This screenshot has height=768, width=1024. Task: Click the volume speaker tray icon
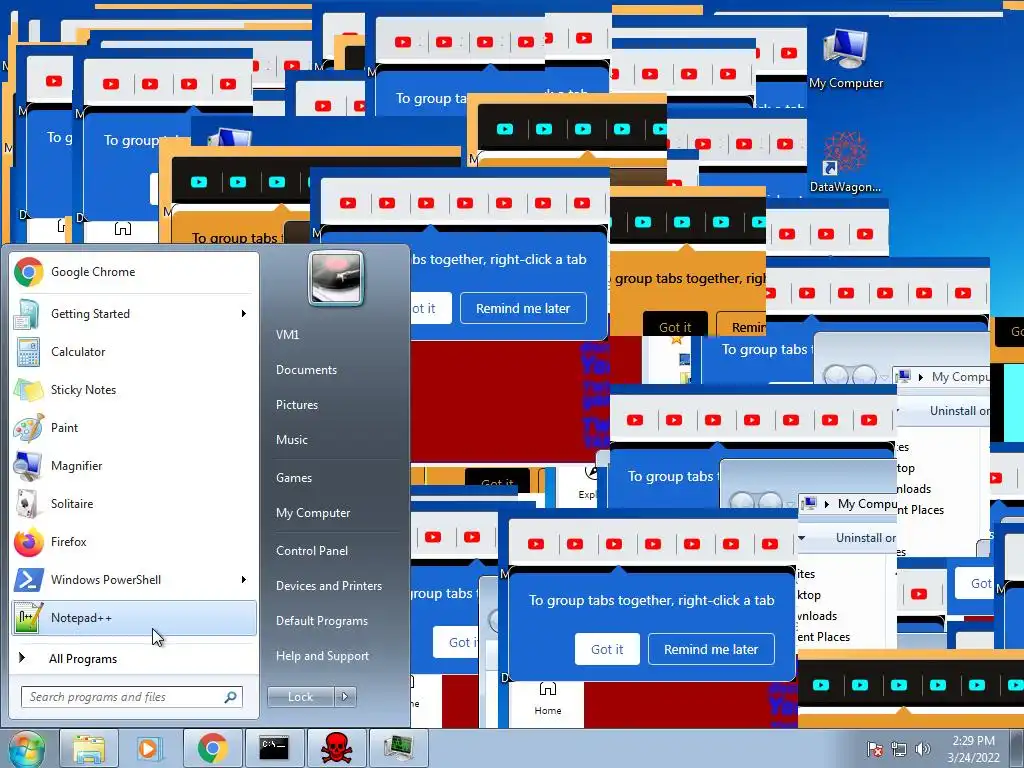(x=922, y=749)
